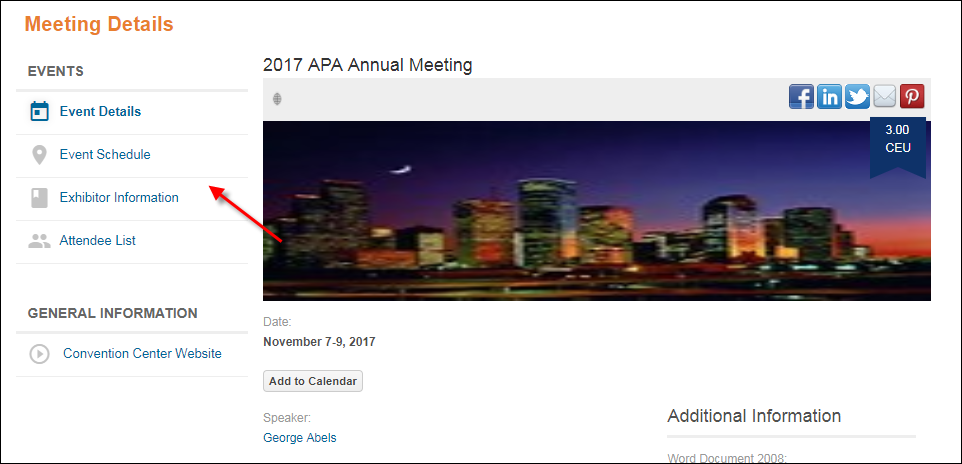Share the meeting by email
Image resolution: width=962 pixels, height=464 pixels.
click(884, 97)
